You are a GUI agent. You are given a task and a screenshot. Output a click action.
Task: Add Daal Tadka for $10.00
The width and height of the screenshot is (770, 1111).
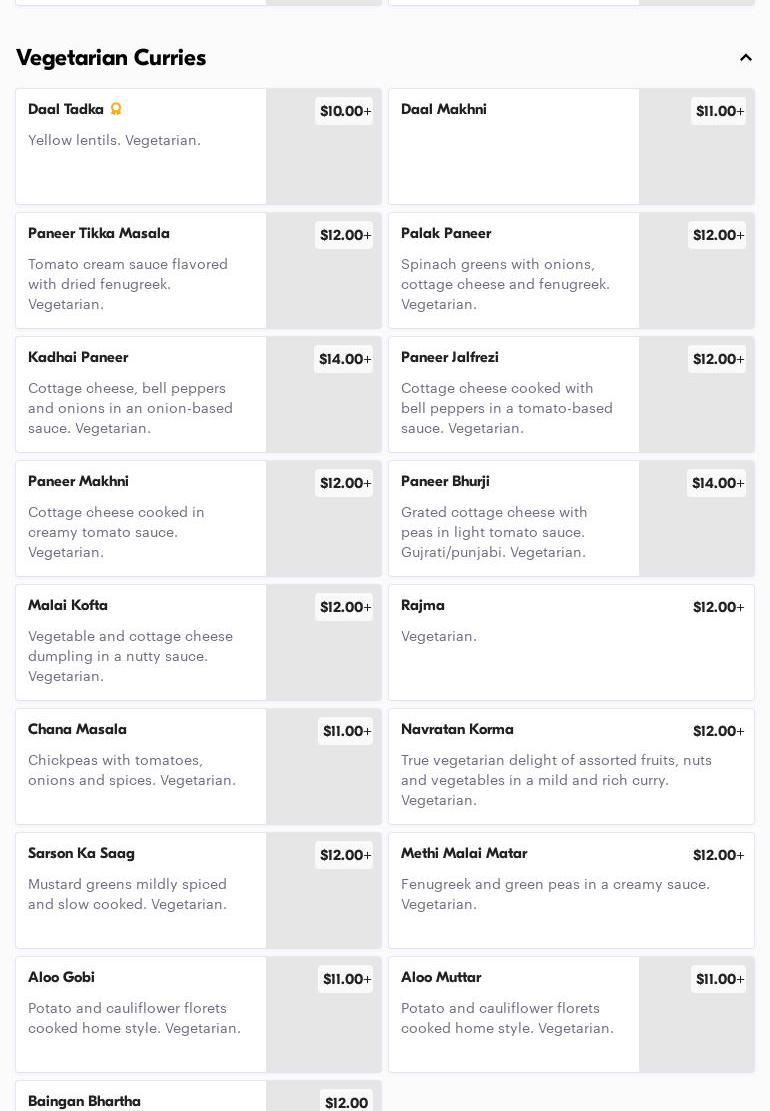pos(345,111)
